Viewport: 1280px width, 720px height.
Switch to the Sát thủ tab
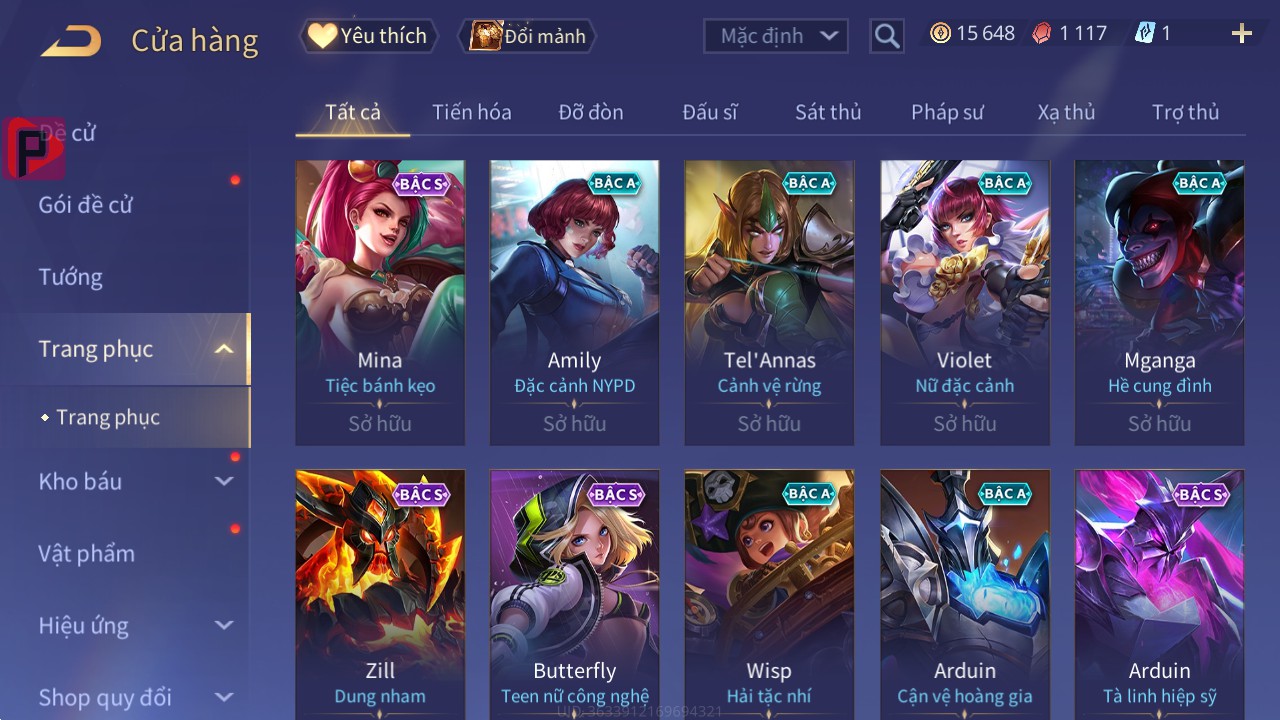[x=828, y=112]
